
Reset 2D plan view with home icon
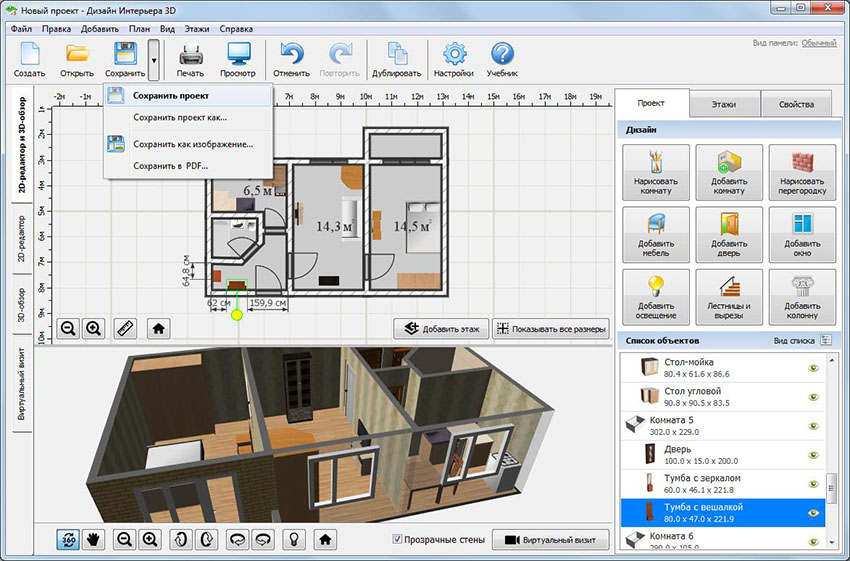158,328
